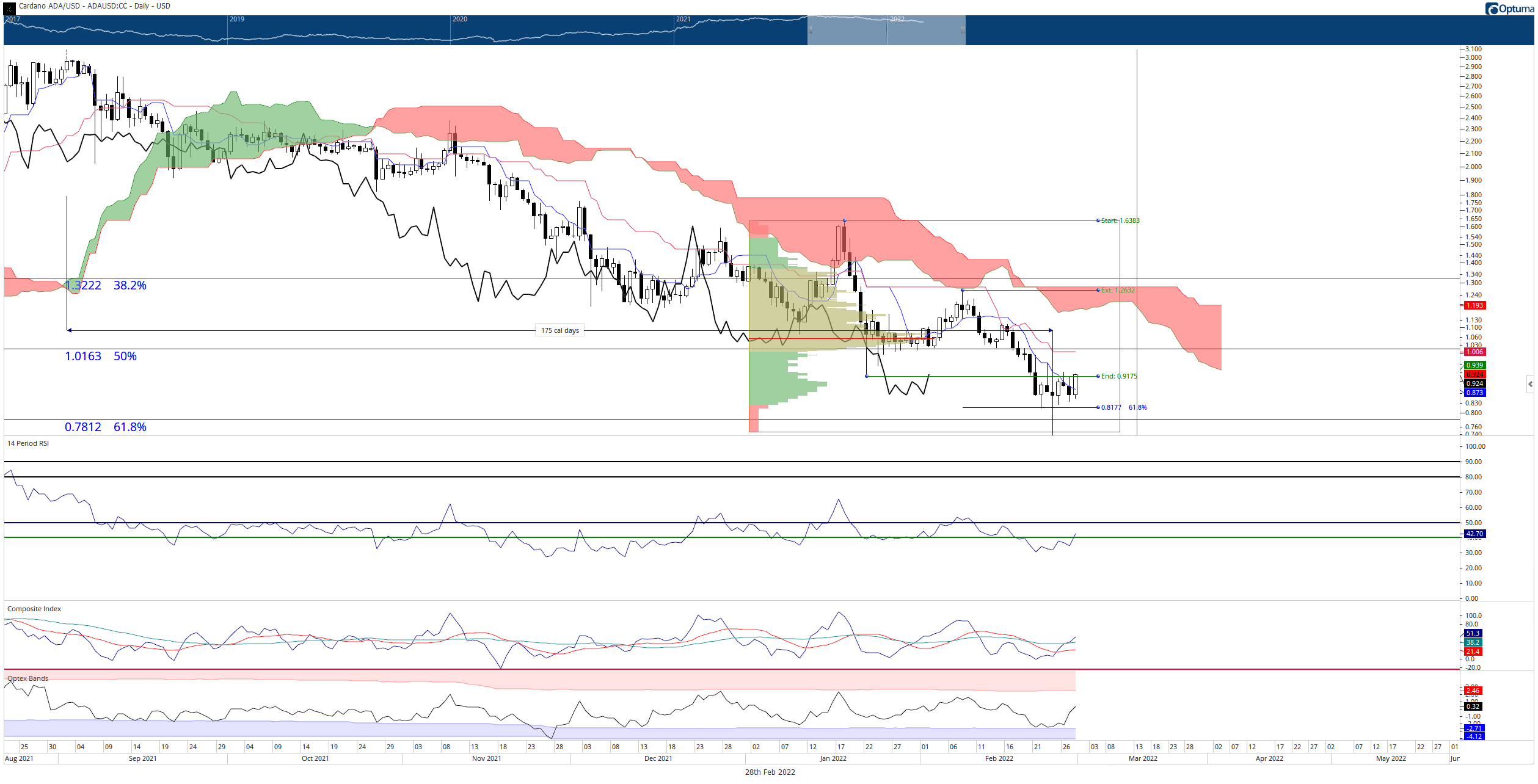This screenshot has width=1538, height=784.
Task: Grab the left handle of navigator range
Action: pos(811,30)
